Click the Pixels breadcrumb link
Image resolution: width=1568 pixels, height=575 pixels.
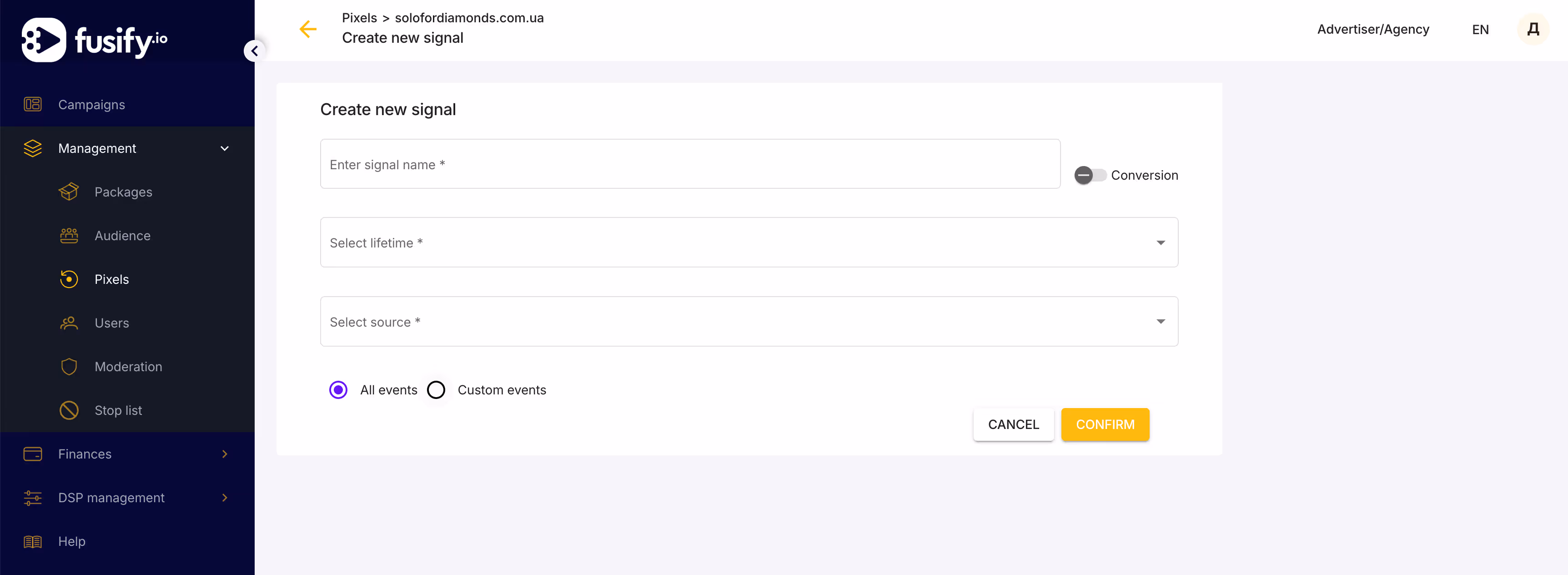(359, 18)
